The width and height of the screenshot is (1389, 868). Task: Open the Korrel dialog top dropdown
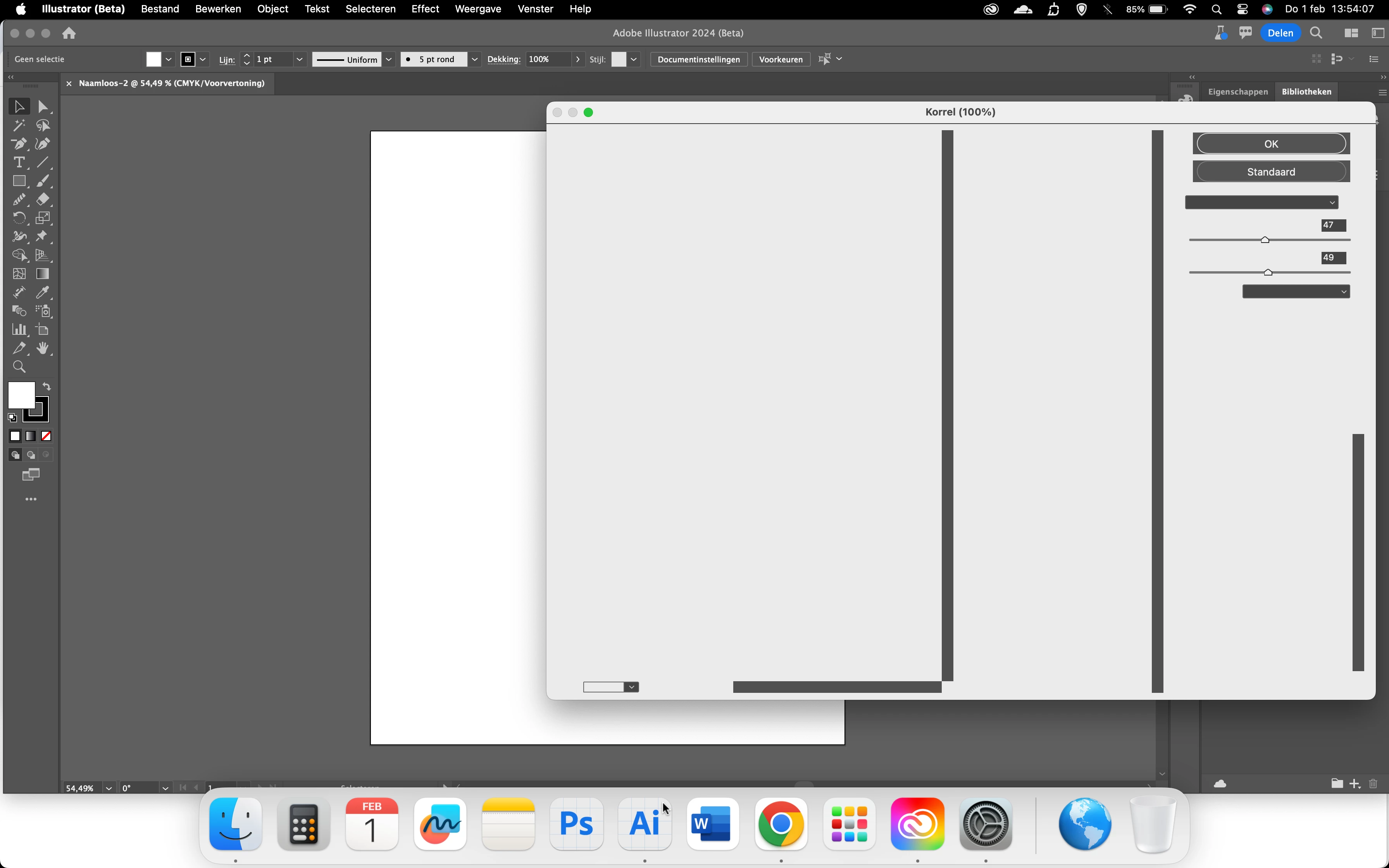pos(1261,203)
